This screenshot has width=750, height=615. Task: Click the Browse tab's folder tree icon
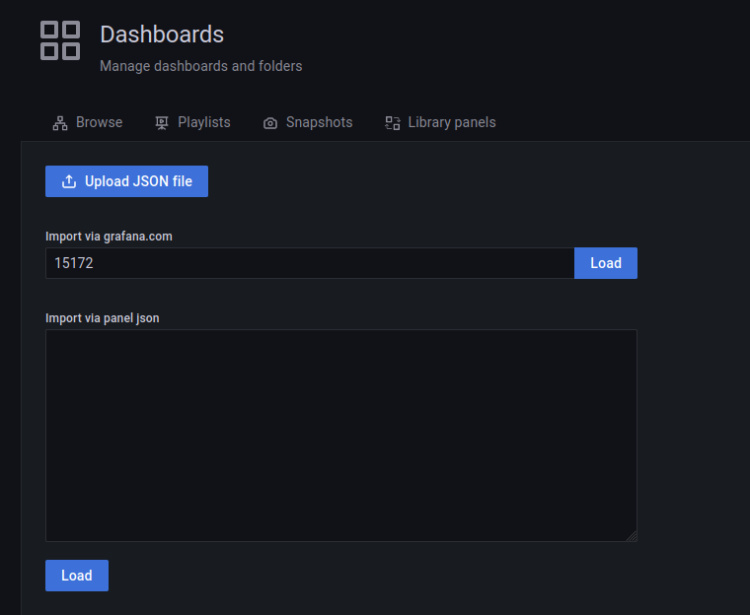tap(60, 123)
